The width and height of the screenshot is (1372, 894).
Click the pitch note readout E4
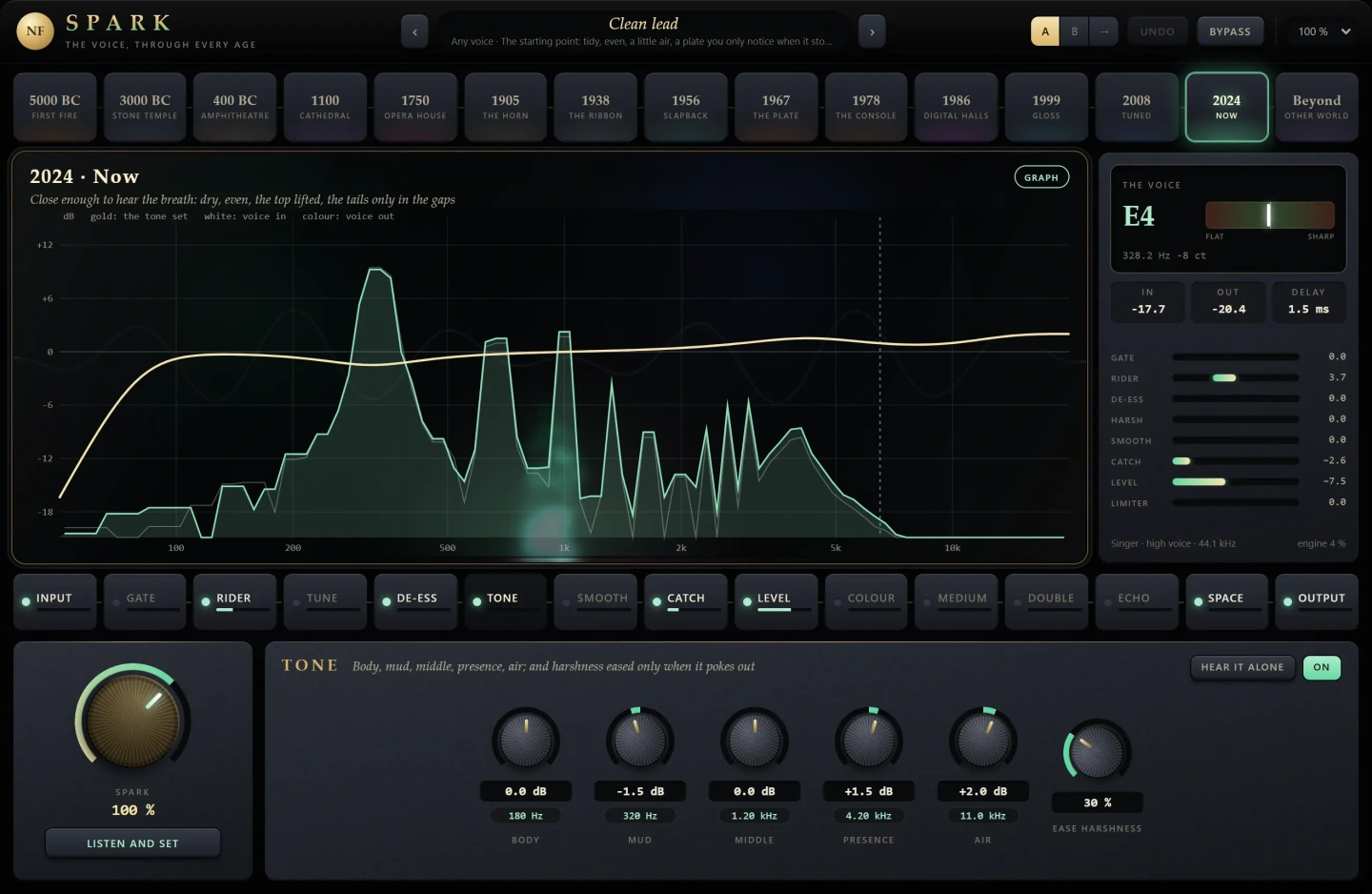(1139, 216)
